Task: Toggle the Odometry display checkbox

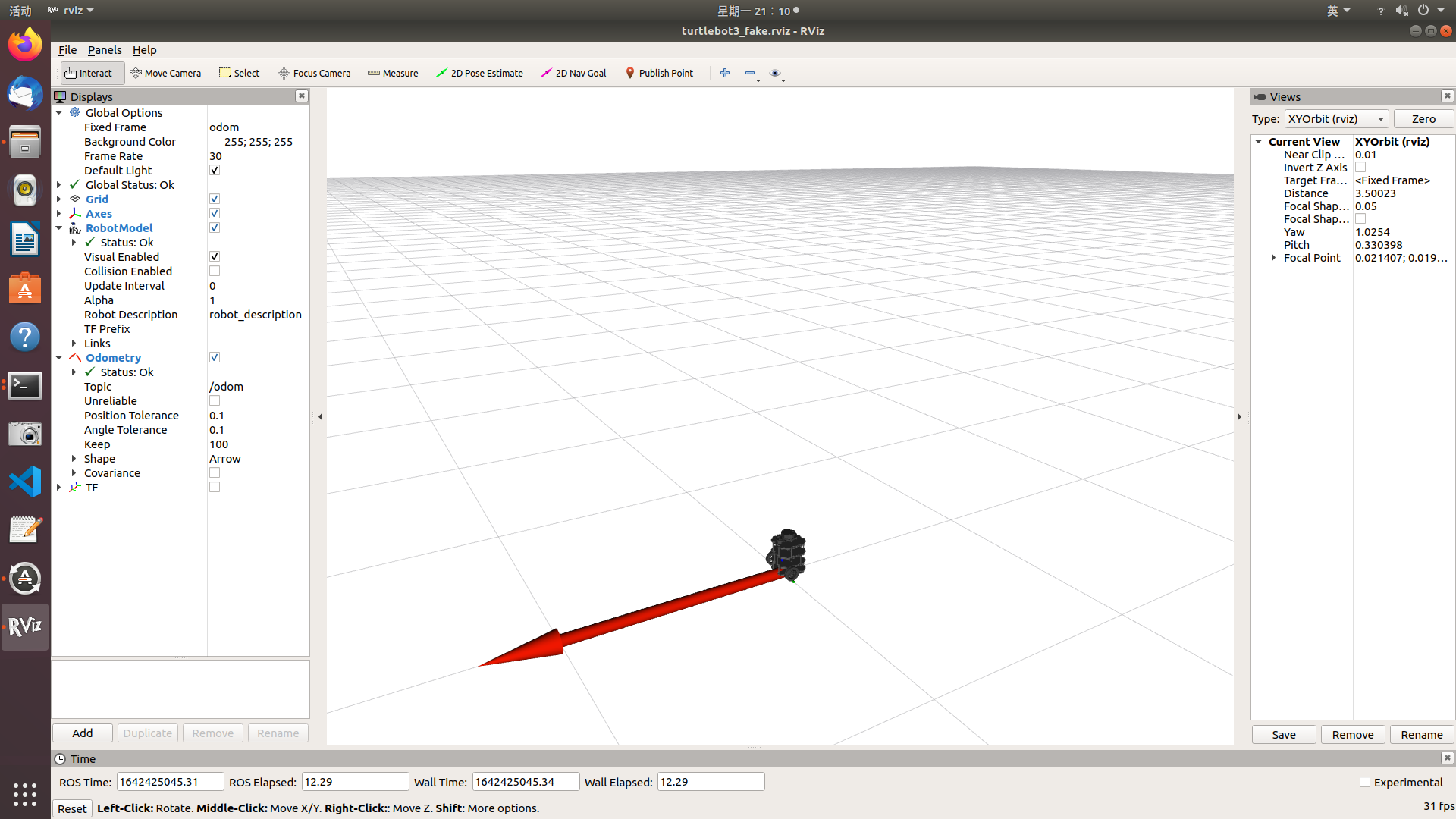Action: point(215,357)
